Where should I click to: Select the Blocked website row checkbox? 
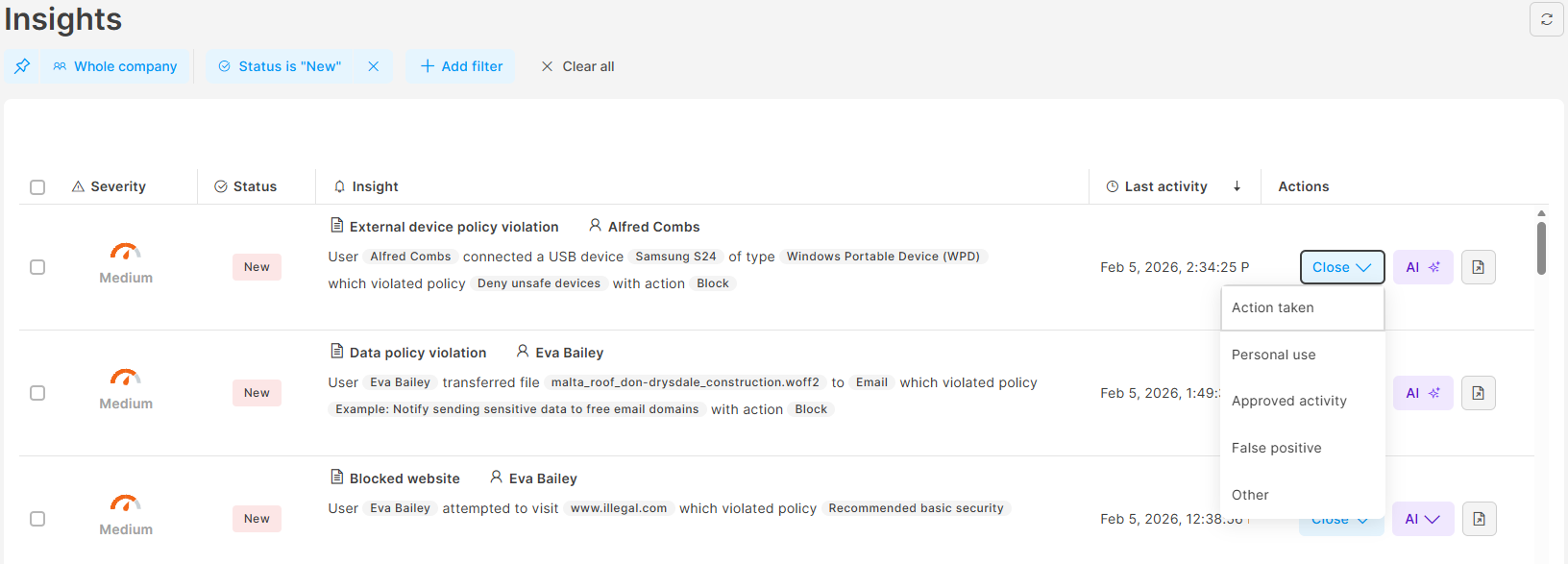coord(37,519)
